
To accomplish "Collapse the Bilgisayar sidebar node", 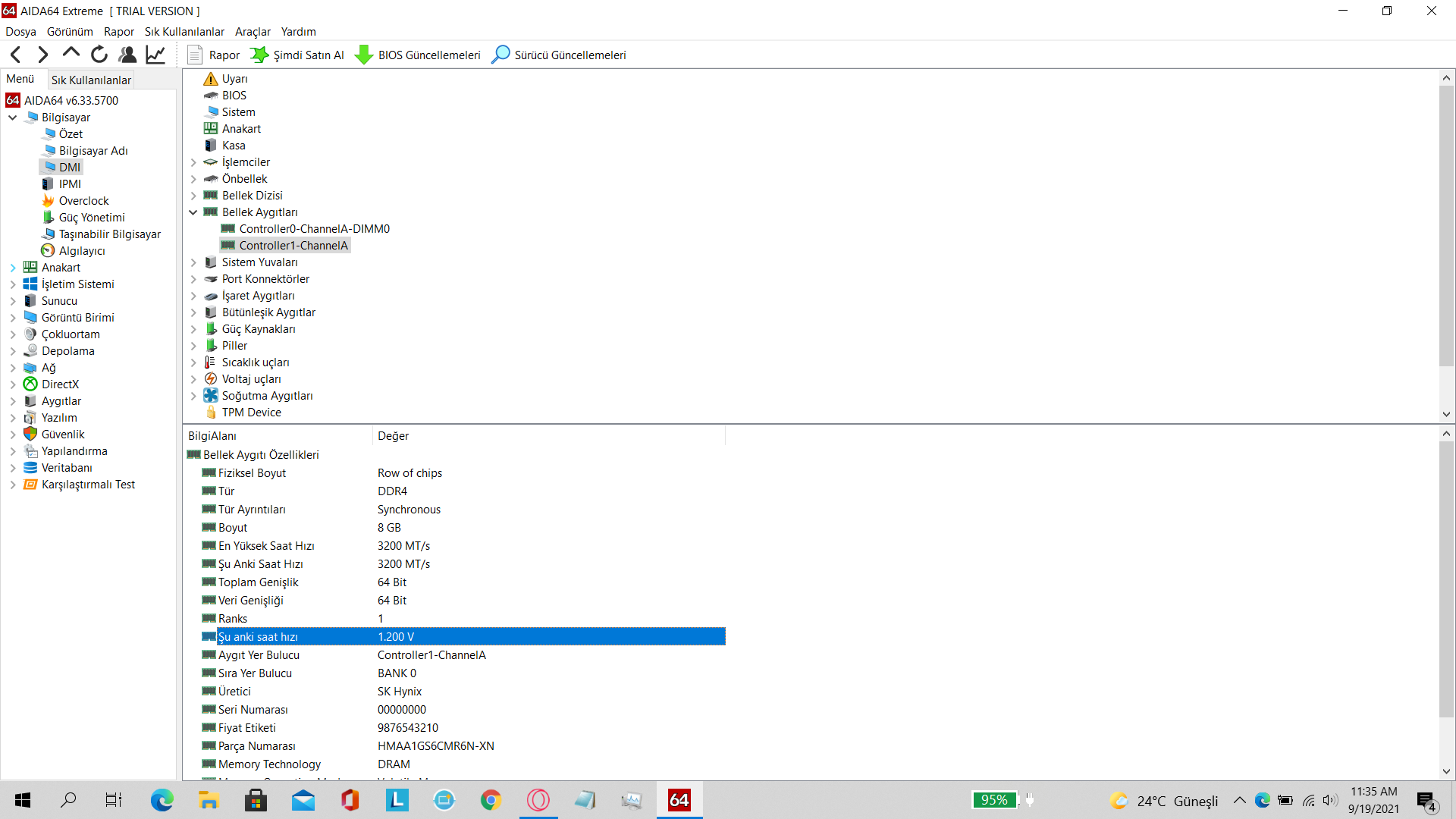I will click(x=13, y=118).
